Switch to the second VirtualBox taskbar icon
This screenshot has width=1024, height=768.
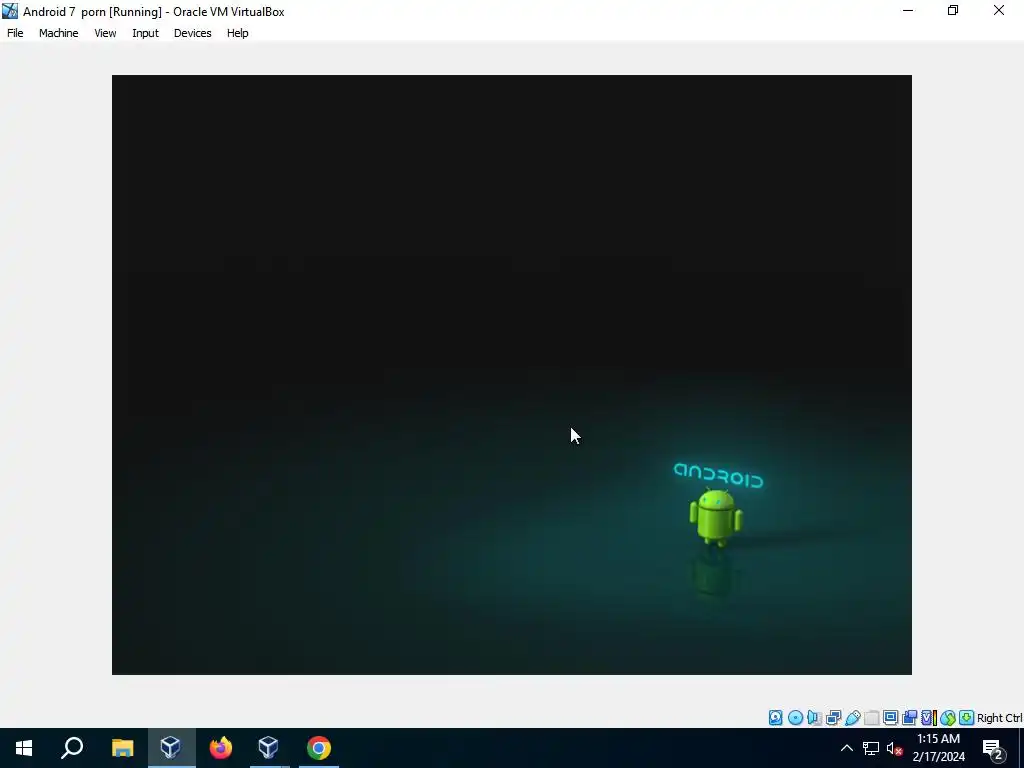click(269, 748)
